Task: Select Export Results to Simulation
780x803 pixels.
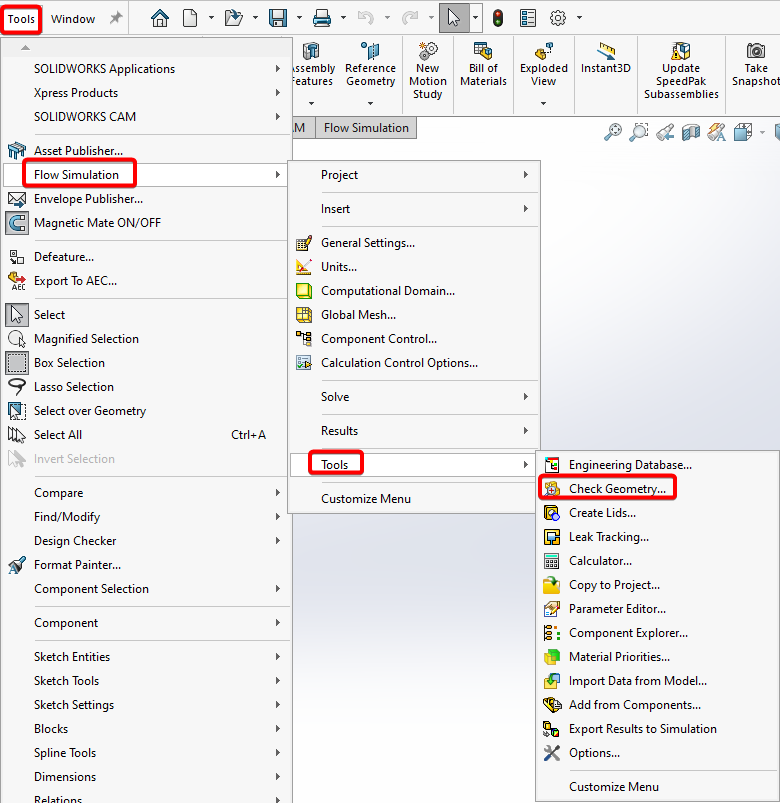Action: [657, 729]
